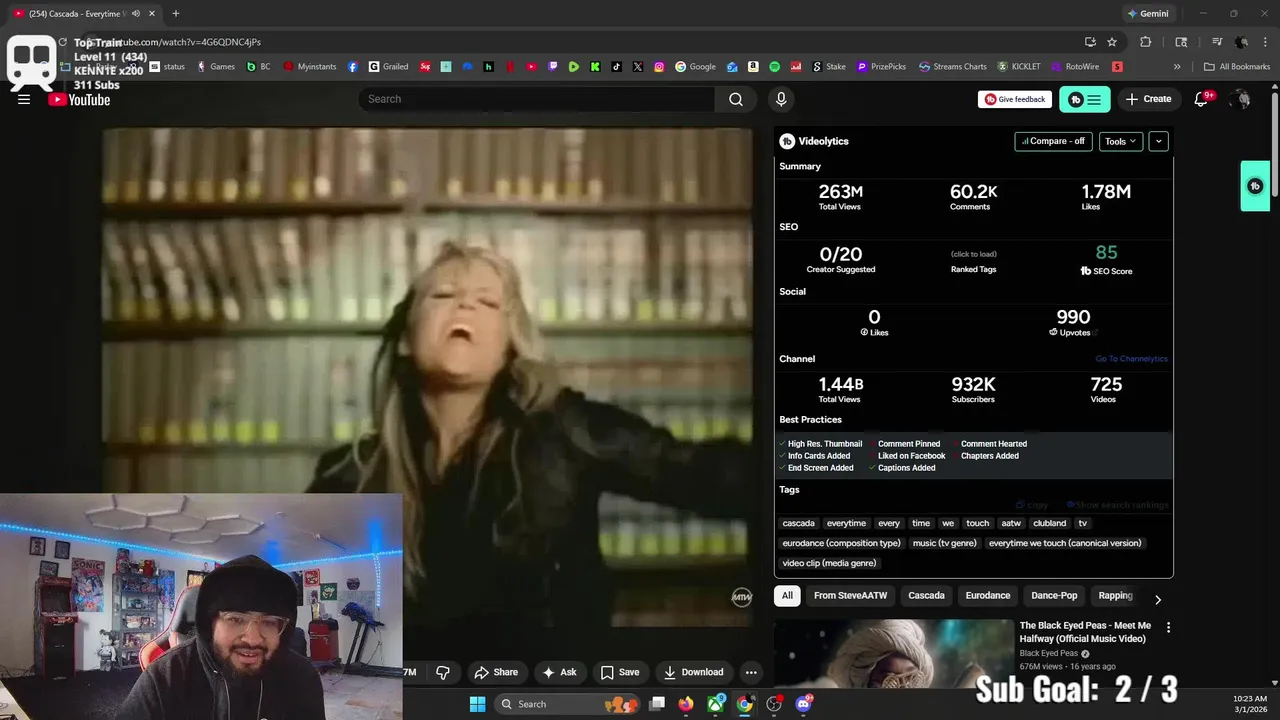This screenshot has height=720, width=1280.
Task: Click the Windows taskbar search box
Action: click(567, 704)
